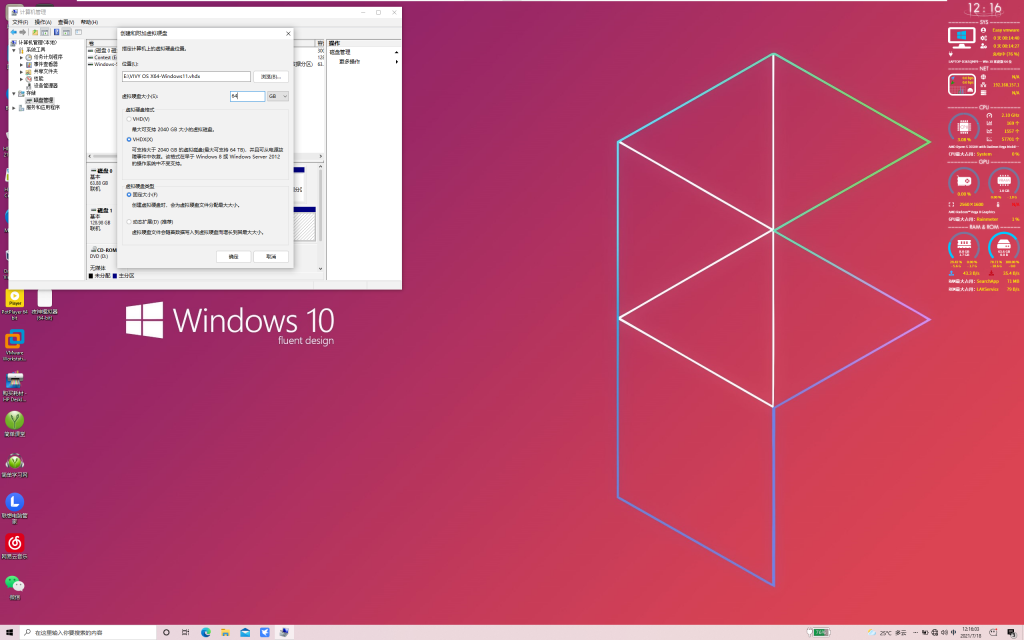Open the Windows Start menu
The height and width of the screenshot is (640, 1024).
click(9, 632)
